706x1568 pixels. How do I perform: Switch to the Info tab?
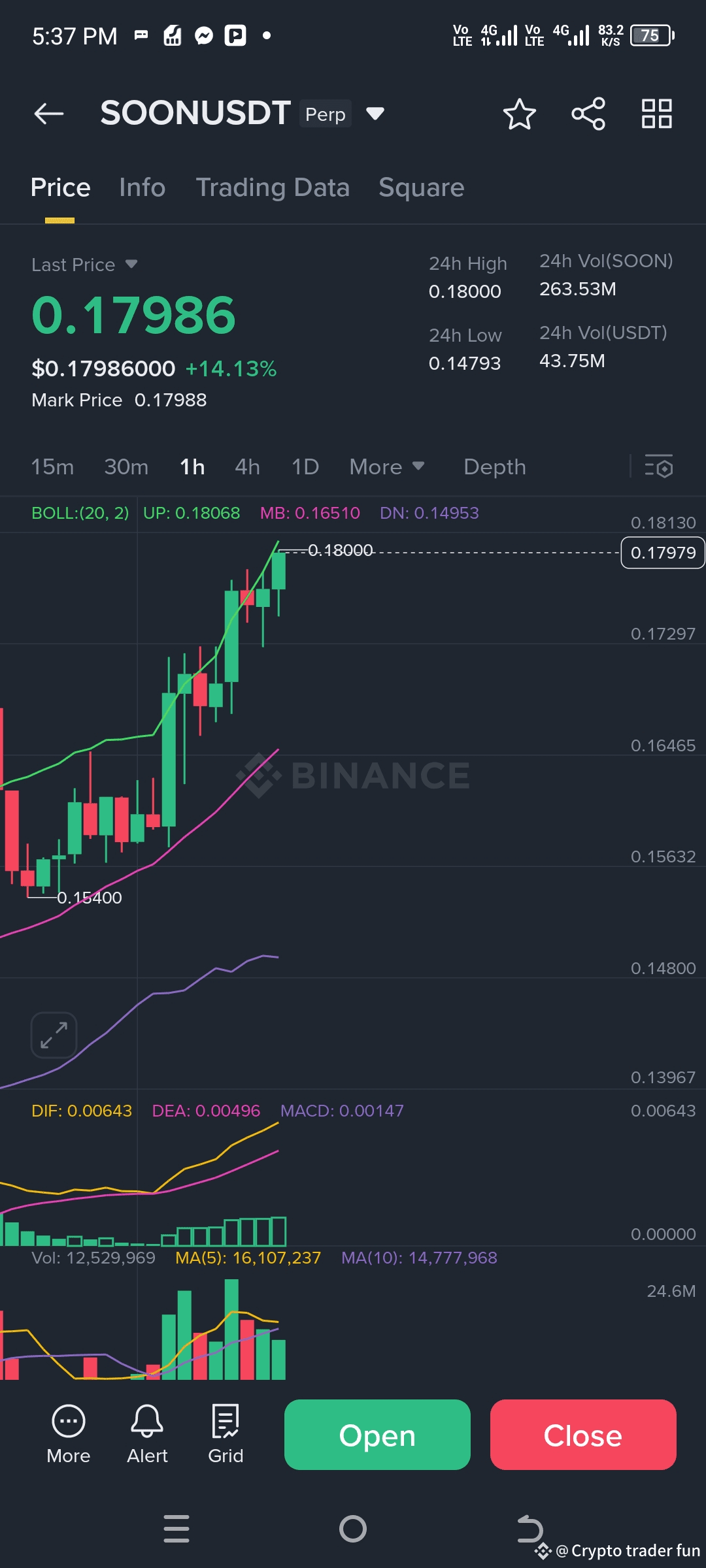[143, 188]
